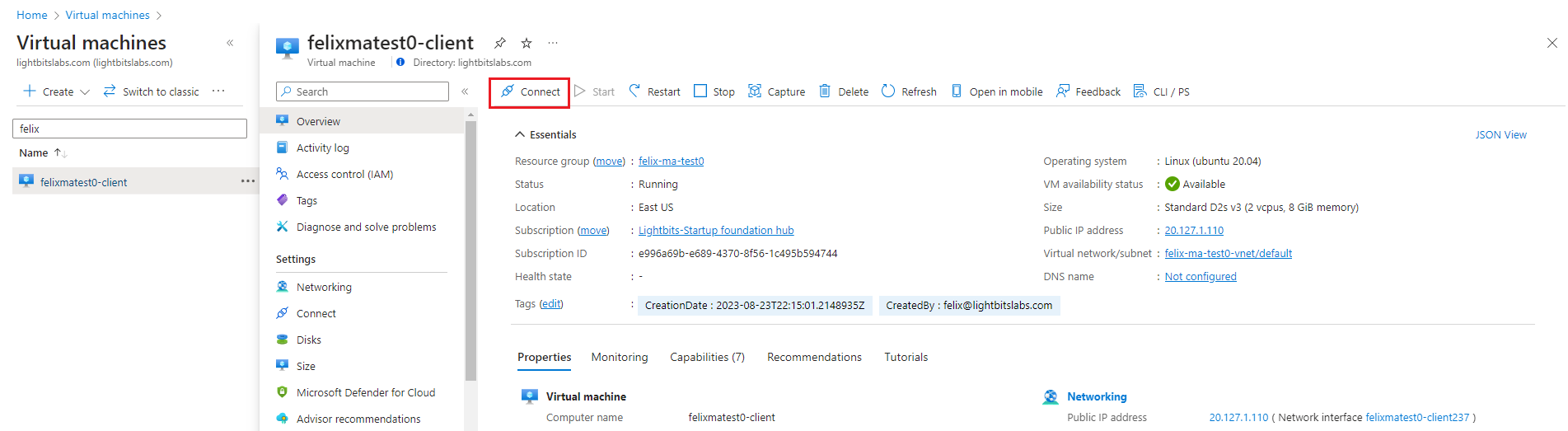This screenshot has width=1568, height=431.
Task: Switch to the Tutorials tab
Action: pos(906,357)
